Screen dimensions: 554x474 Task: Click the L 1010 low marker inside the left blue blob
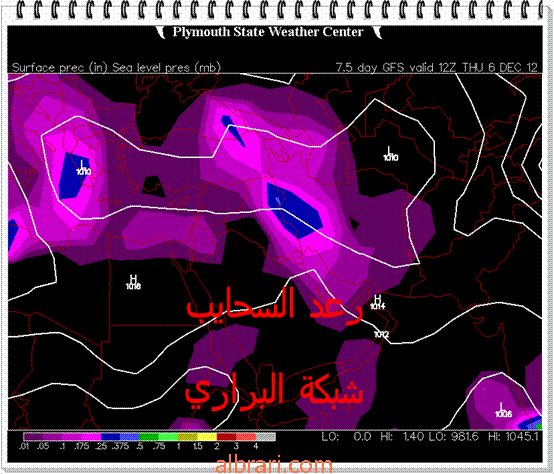83,167
